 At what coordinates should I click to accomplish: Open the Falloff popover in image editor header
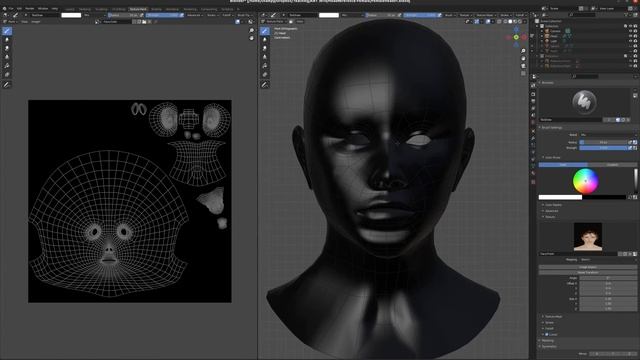227,15
